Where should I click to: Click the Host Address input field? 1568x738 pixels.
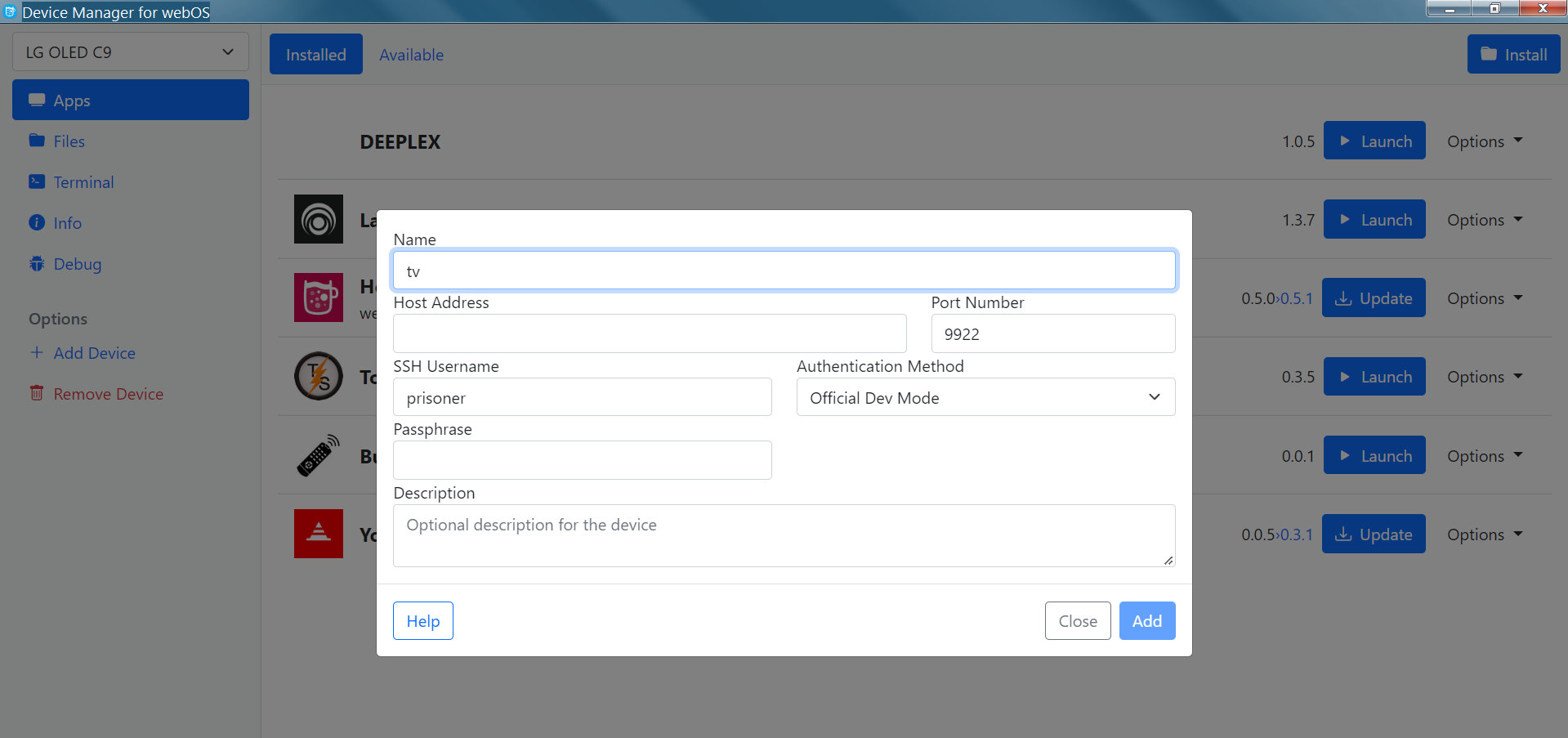(650, 333)
